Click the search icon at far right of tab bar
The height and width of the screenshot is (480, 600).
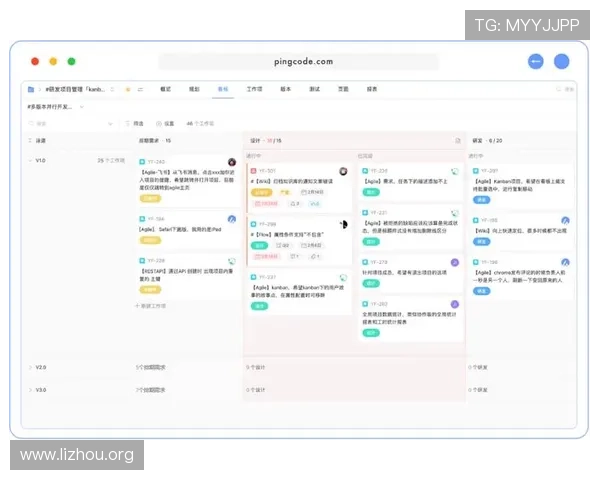point(558,89)
